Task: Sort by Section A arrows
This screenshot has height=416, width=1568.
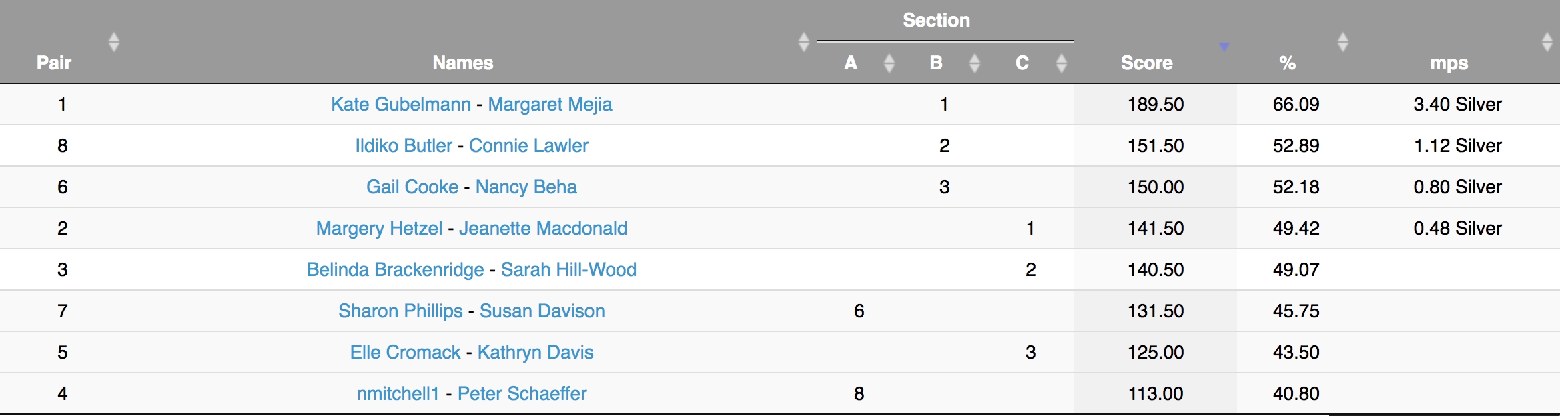Action: (x=889, y=63)
